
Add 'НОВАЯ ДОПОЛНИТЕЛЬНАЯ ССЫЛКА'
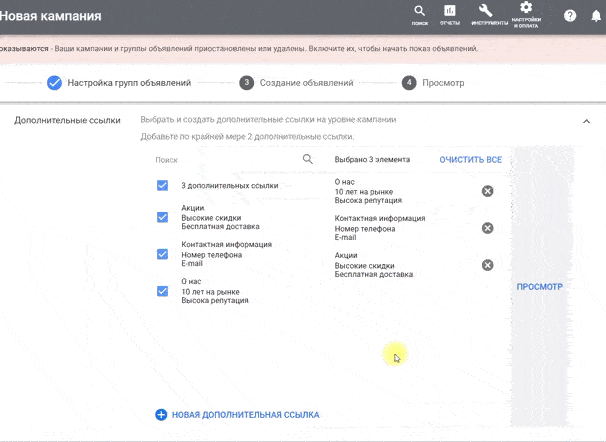tap(237, 415)
